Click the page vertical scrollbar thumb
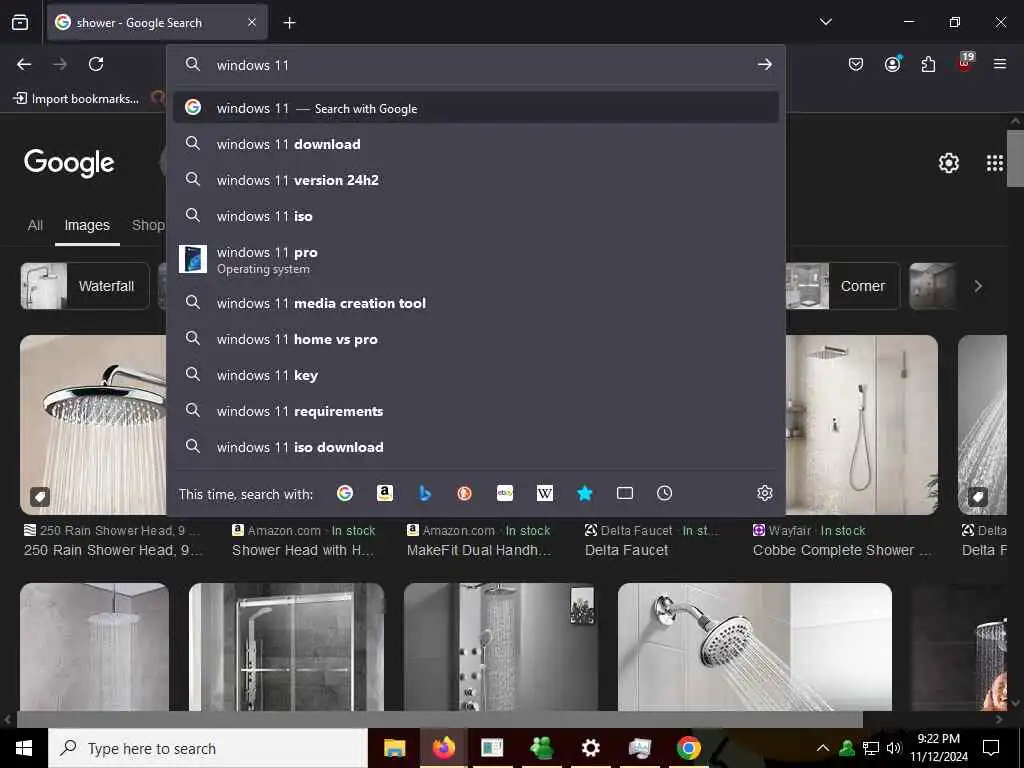The image size is (1024, 768). tap(1016, 158)
